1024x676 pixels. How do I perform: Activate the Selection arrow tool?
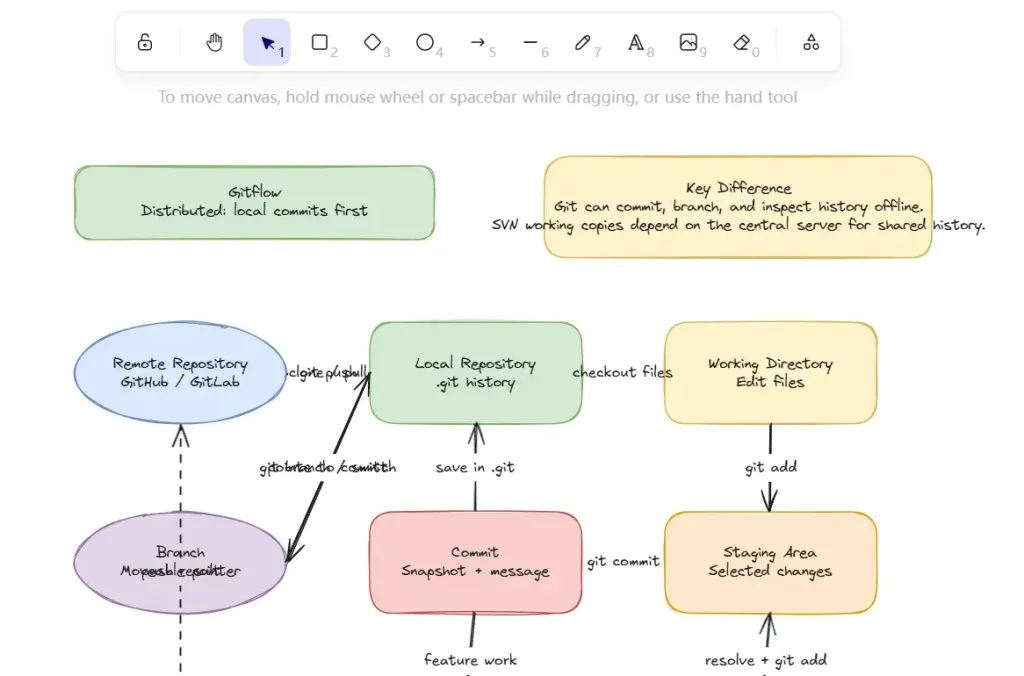[x=267, y=43]
